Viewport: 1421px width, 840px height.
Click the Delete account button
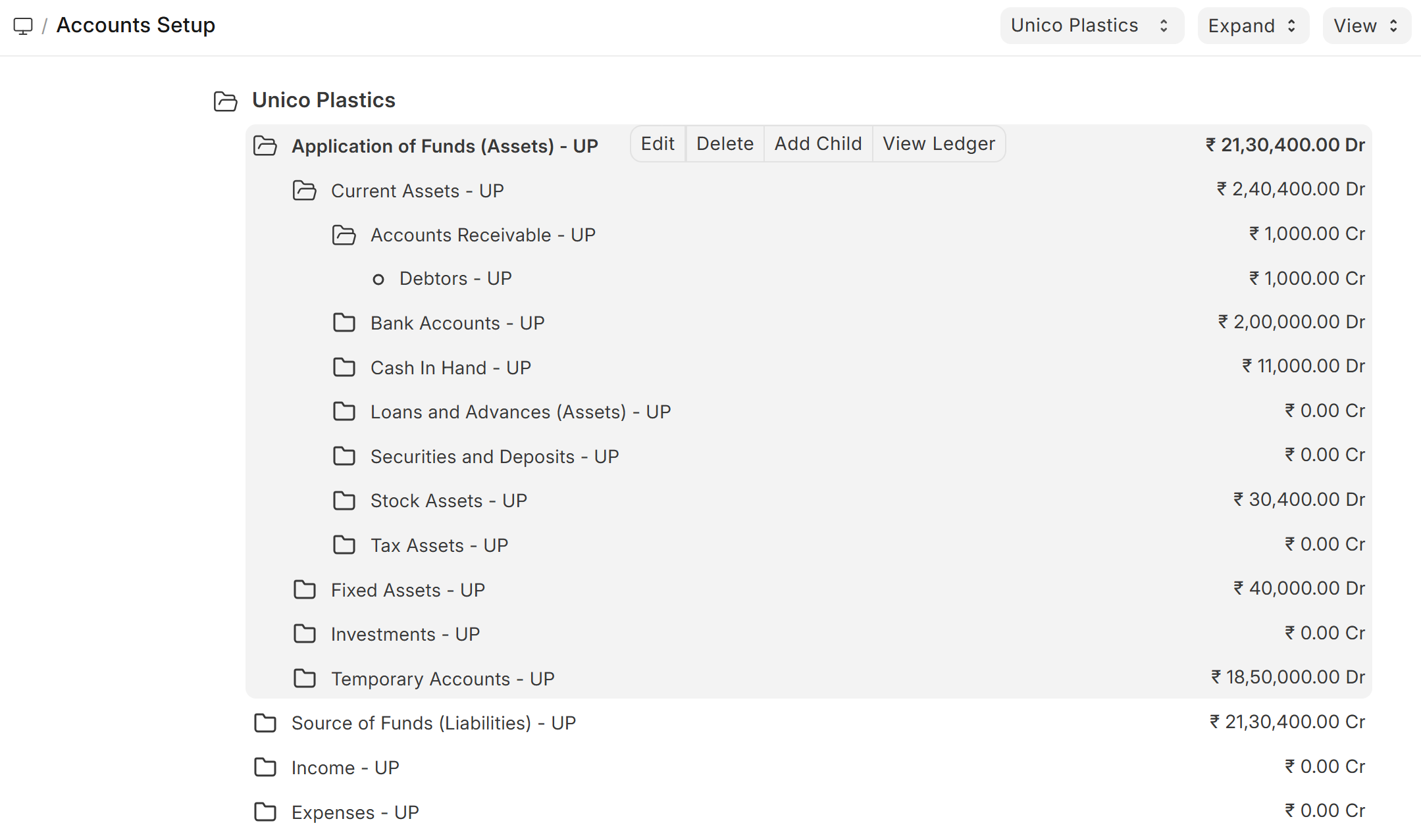[x=725, y=144]
